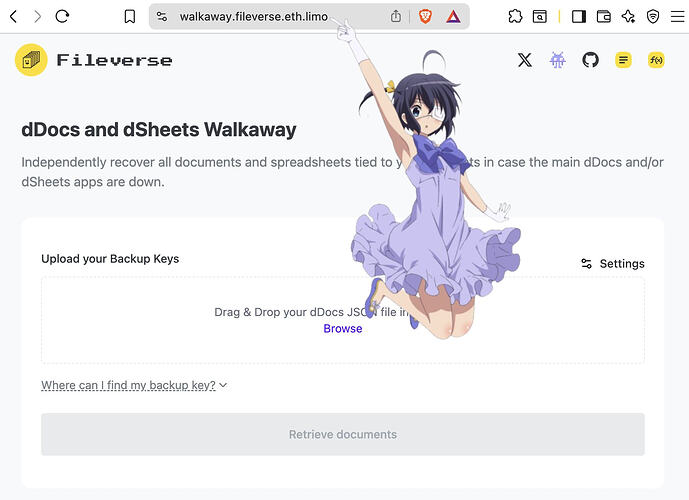Open the Brave Rewards triangle icon
Image resolution: width=689 pixels, height=500 pixels.
pos(453,17)
